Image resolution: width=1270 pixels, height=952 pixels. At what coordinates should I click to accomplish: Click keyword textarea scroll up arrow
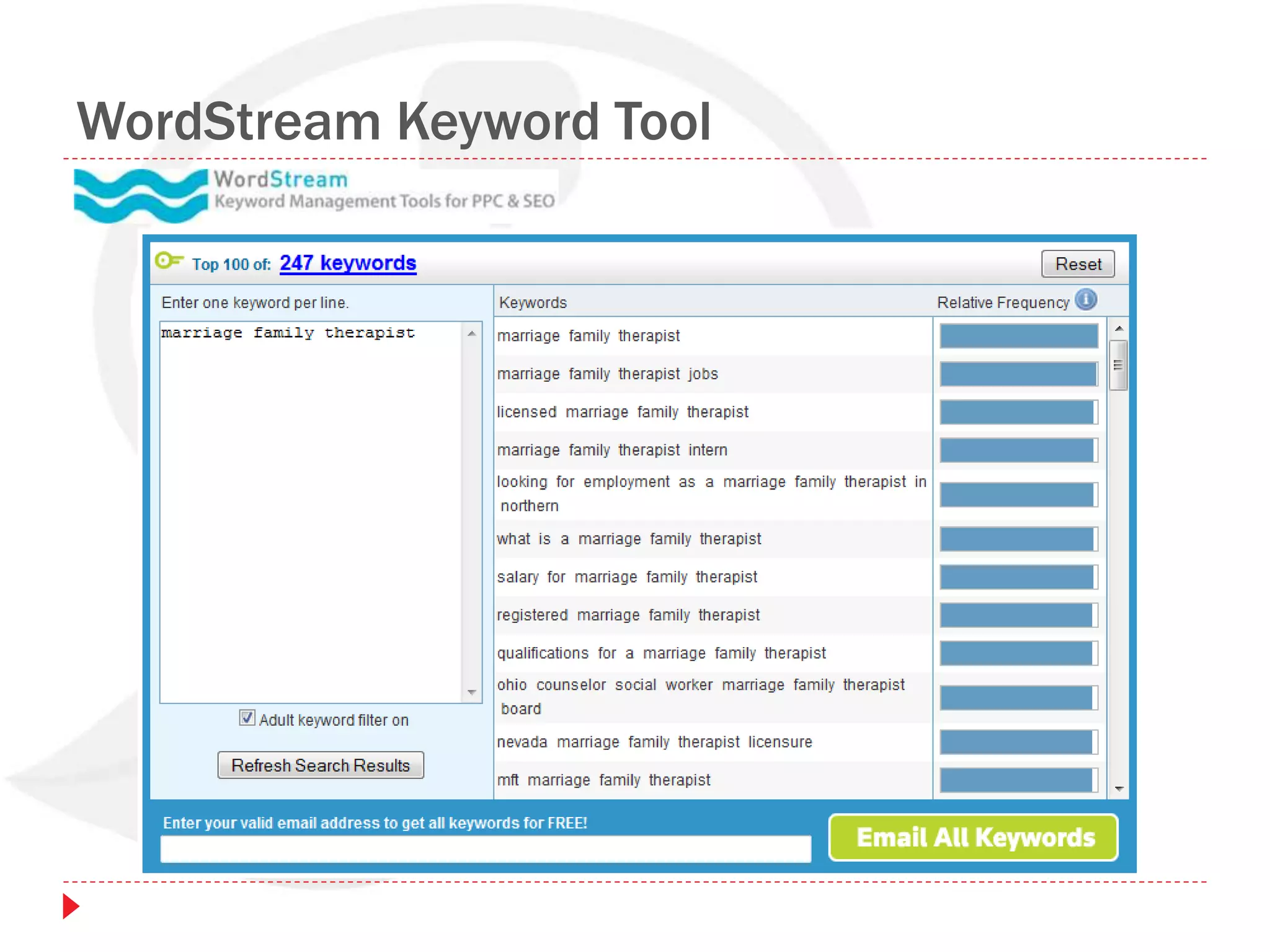click(x=472, y=333)
